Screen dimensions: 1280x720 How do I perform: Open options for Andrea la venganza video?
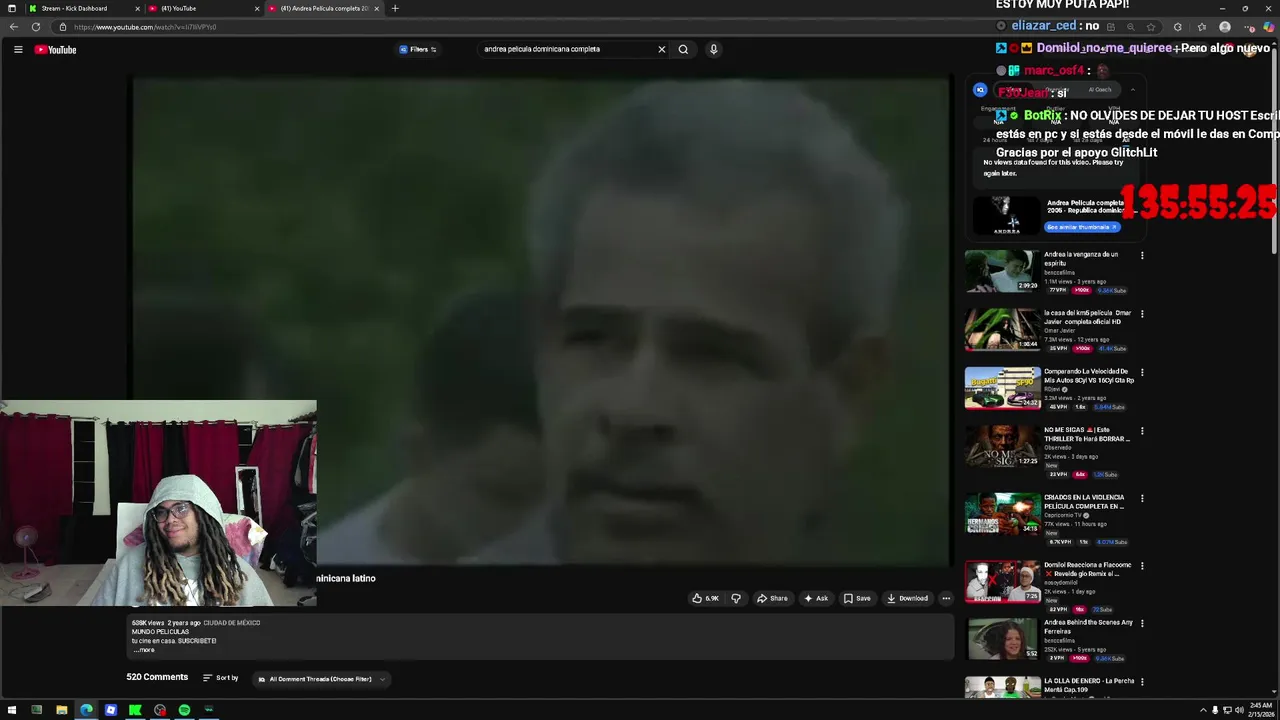click(x=1142, y=255)
